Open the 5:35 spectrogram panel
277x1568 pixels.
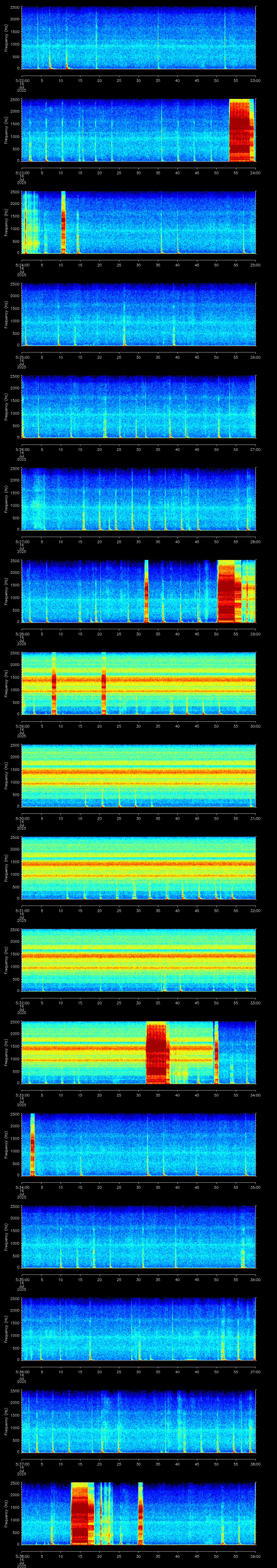point(138,1237)
